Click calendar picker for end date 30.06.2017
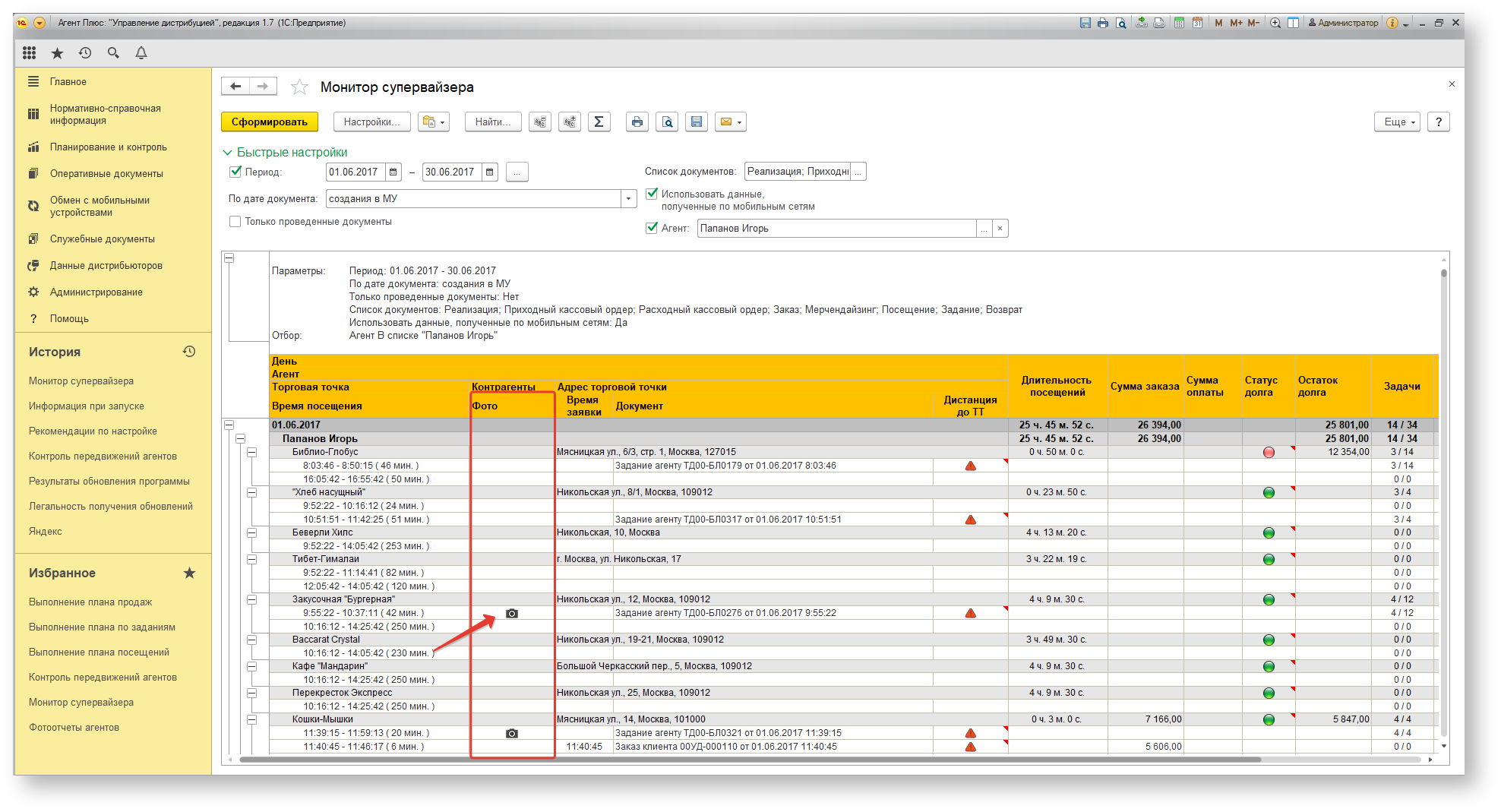This screenshot has height=812, width=1501. click(490, 172)
